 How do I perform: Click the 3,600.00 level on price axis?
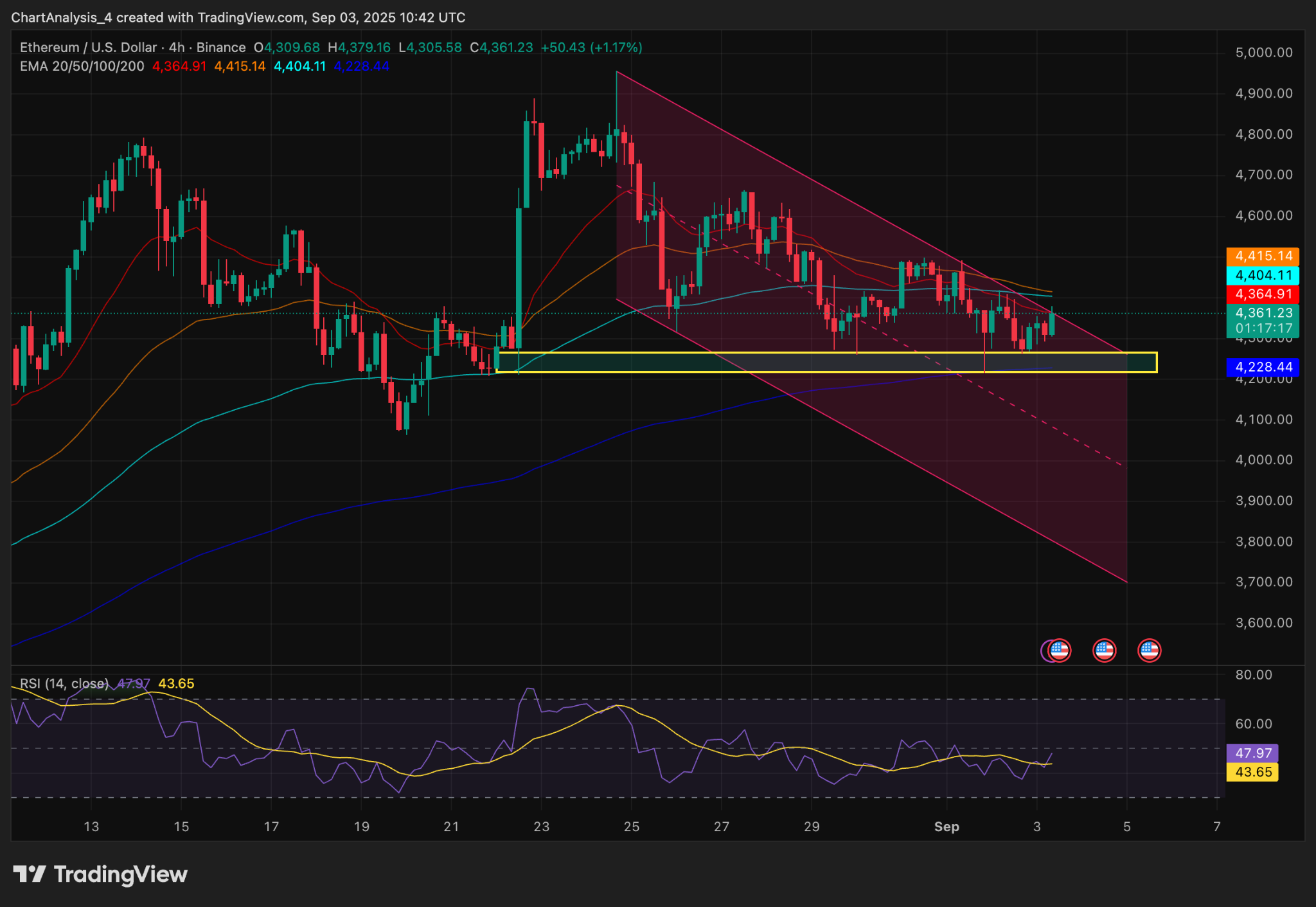1263,623
